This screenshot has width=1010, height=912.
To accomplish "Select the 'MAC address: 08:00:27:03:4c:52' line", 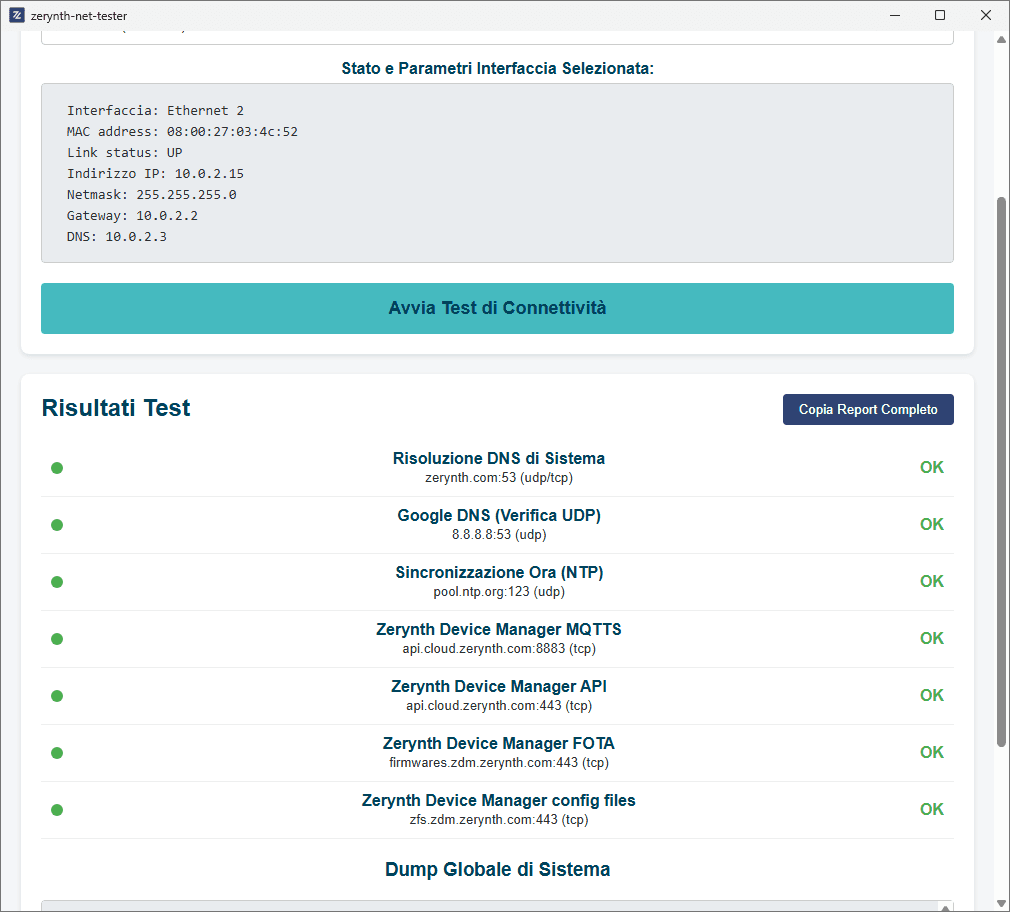I will [x=182, y=131].
